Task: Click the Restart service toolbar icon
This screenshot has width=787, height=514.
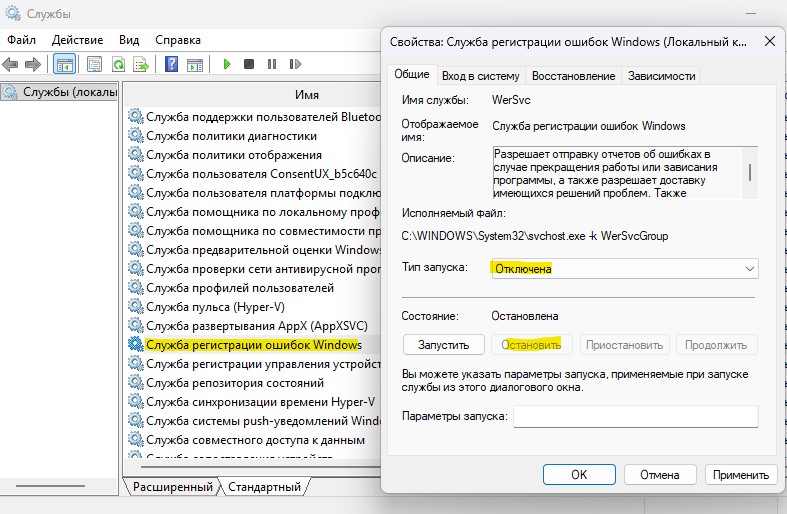Action: tap(293, 64)
